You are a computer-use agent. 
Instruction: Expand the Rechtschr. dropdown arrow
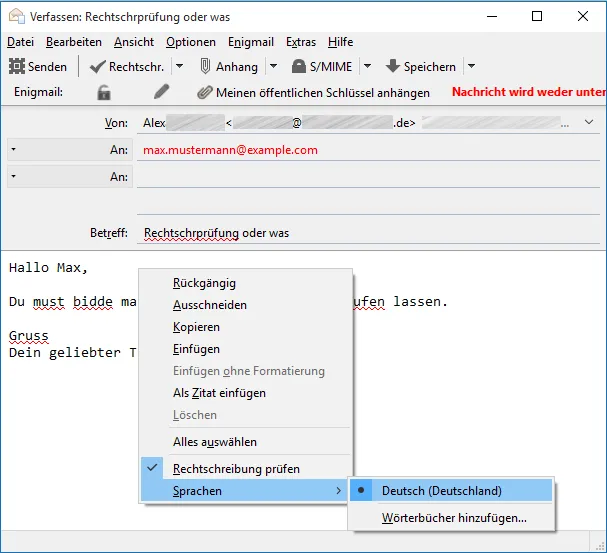179,66
